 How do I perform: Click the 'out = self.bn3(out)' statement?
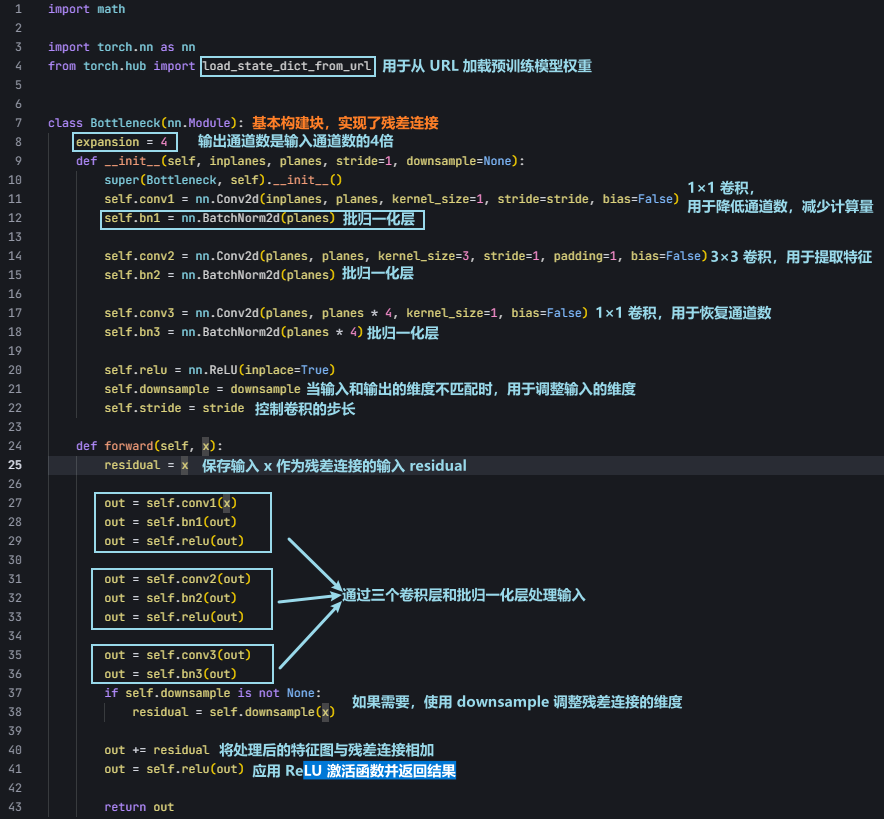coord(170,674)
